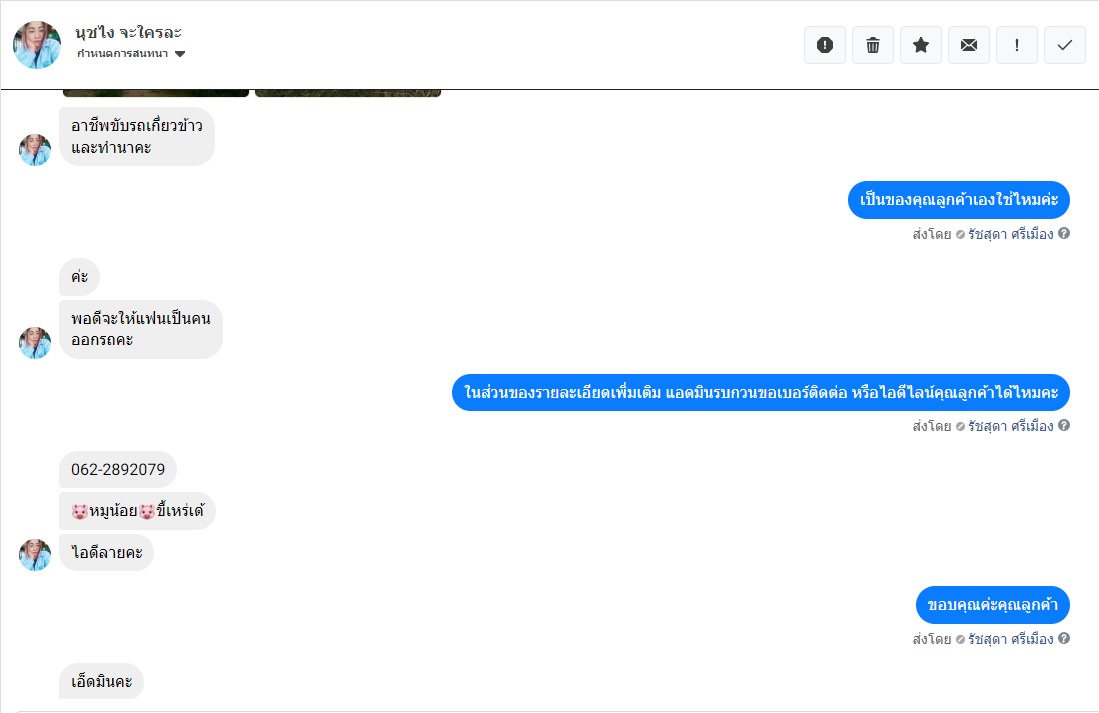Click help icon beside first รัชสุดา ศรีเมือง
The image size is (1099, 713).
[1064, 233]
